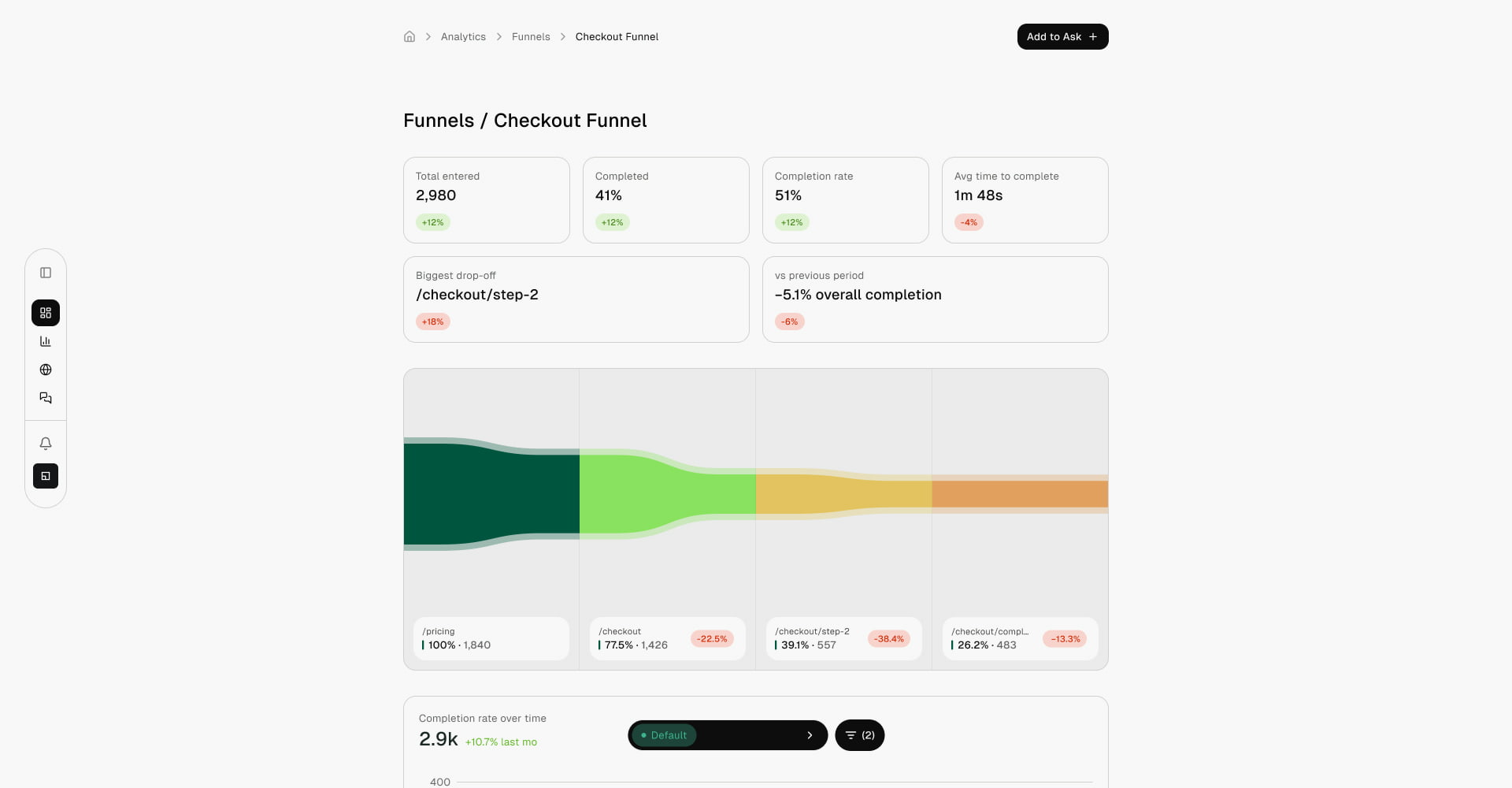Select the /checkout 77.5% step card

(668, 638)
